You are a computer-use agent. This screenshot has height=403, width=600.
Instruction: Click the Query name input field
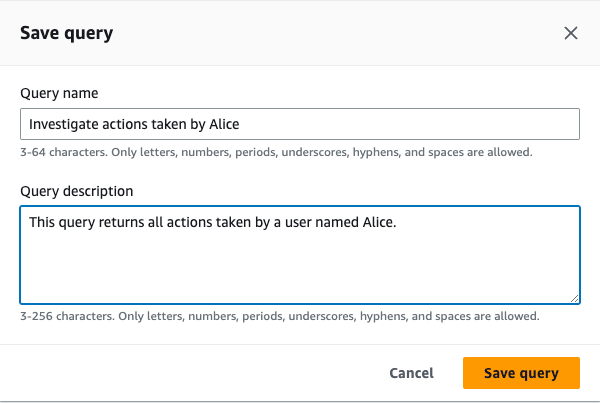click(300, 124)
